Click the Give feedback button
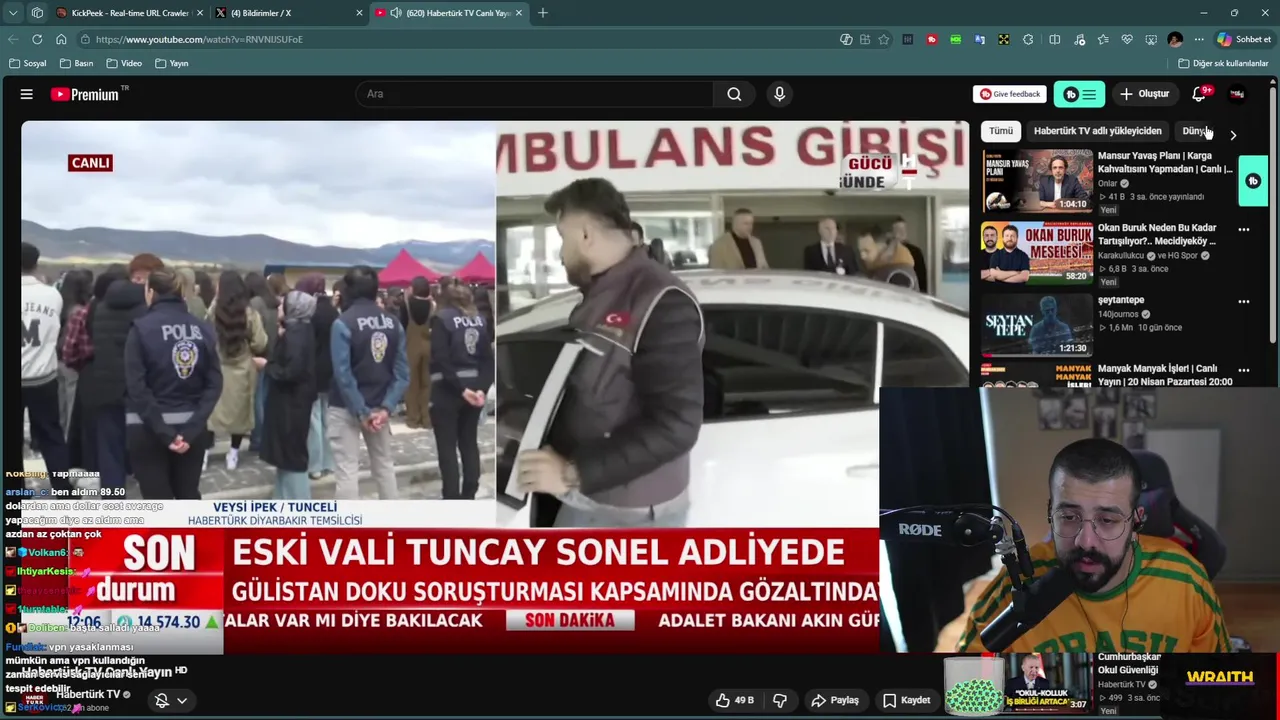1280x720 pixels. [x=1010, y=94]
